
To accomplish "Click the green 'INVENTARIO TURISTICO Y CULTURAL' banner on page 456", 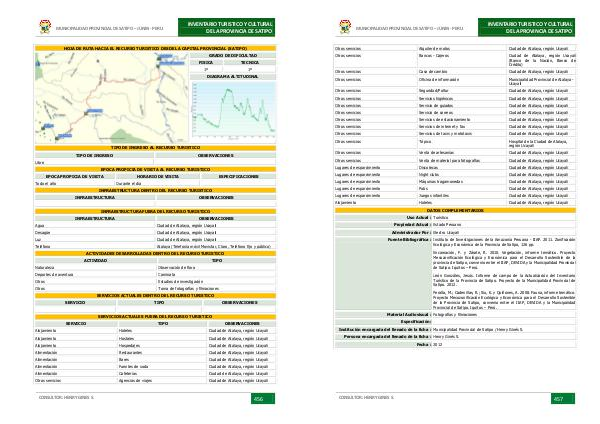I will tap(227, 27).
